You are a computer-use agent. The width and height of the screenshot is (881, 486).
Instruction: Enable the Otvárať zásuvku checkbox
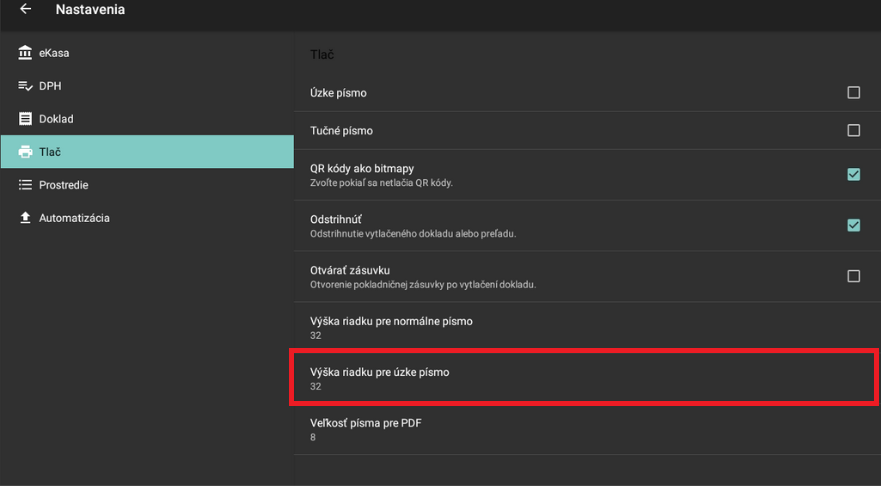[853, 276]
